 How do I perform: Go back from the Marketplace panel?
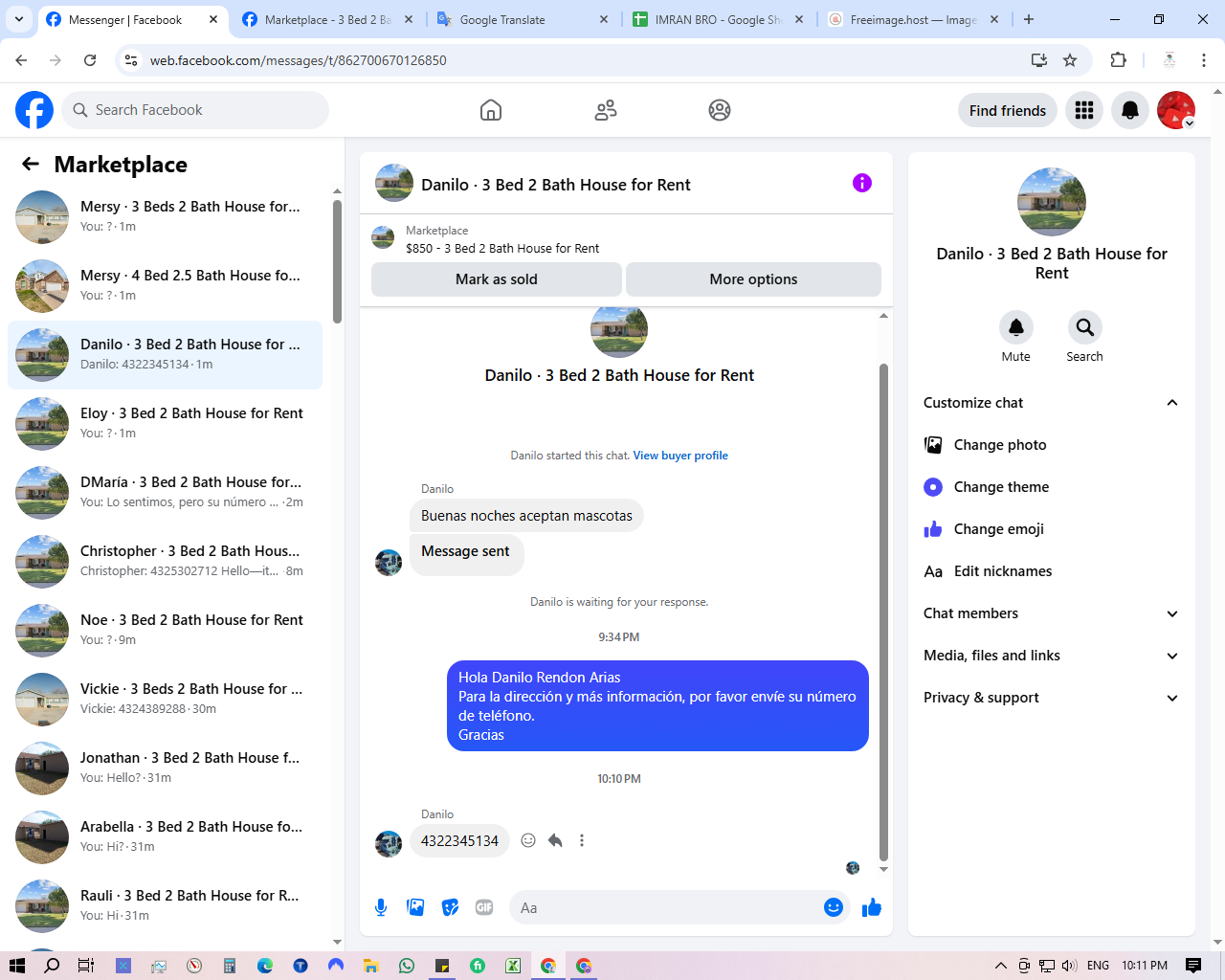coord(31,164)
